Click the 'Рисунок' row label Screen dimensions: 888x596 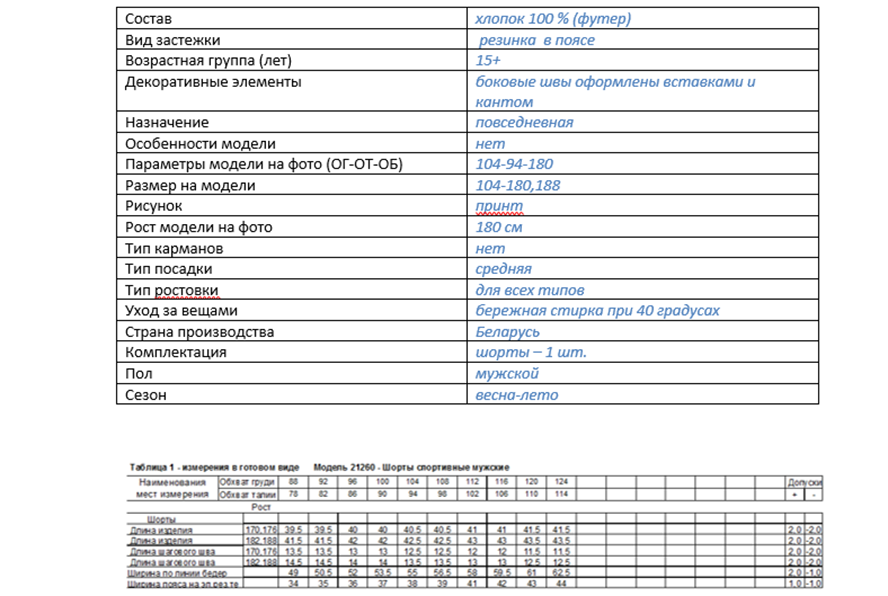(153, 206)
